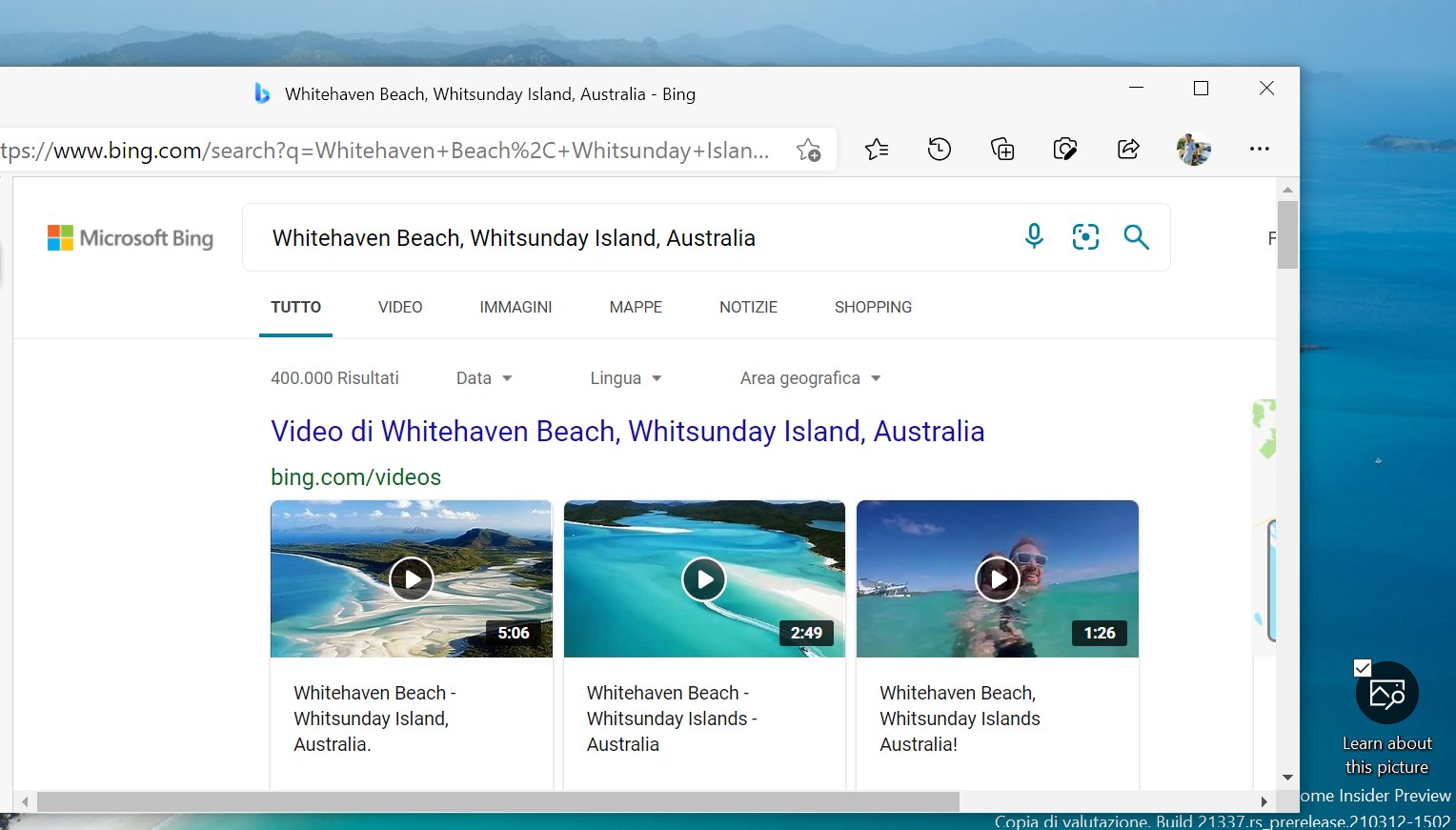This screenshot has width=1456, height=830.
Task: Open the user profile avatar
Action: tap(1193, 149)
